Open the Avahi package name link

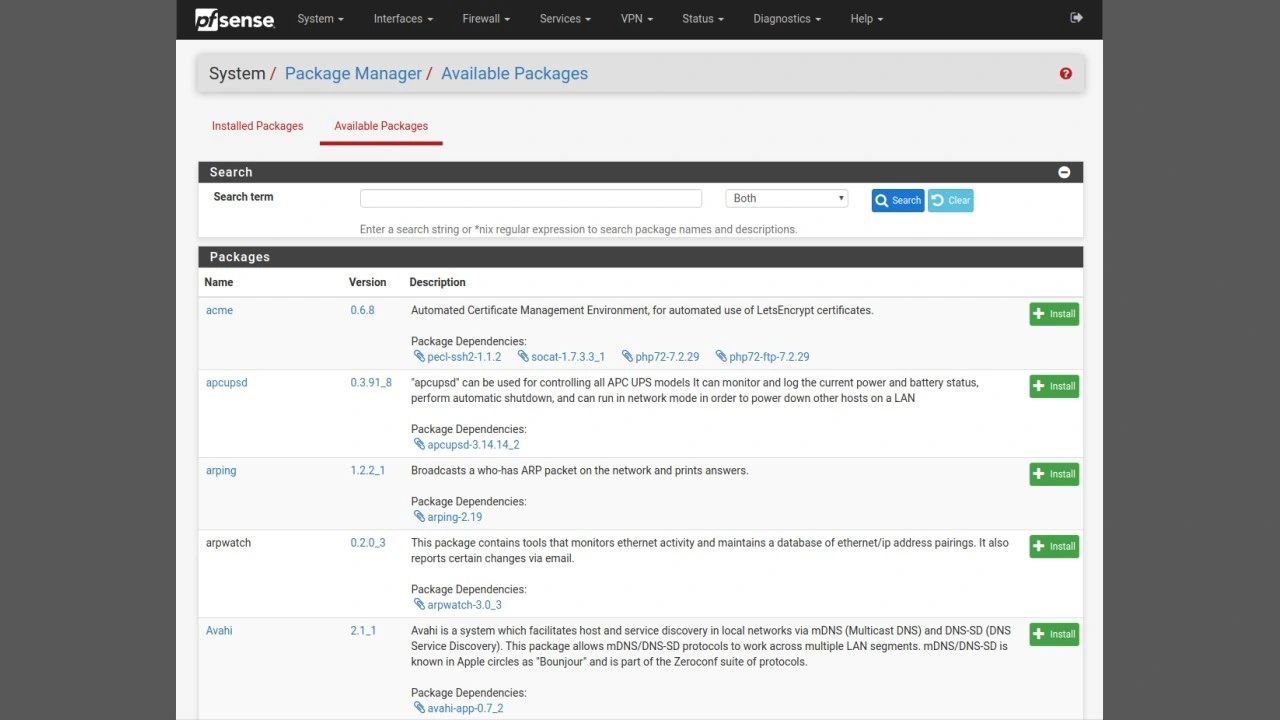(x=219, y=630)
